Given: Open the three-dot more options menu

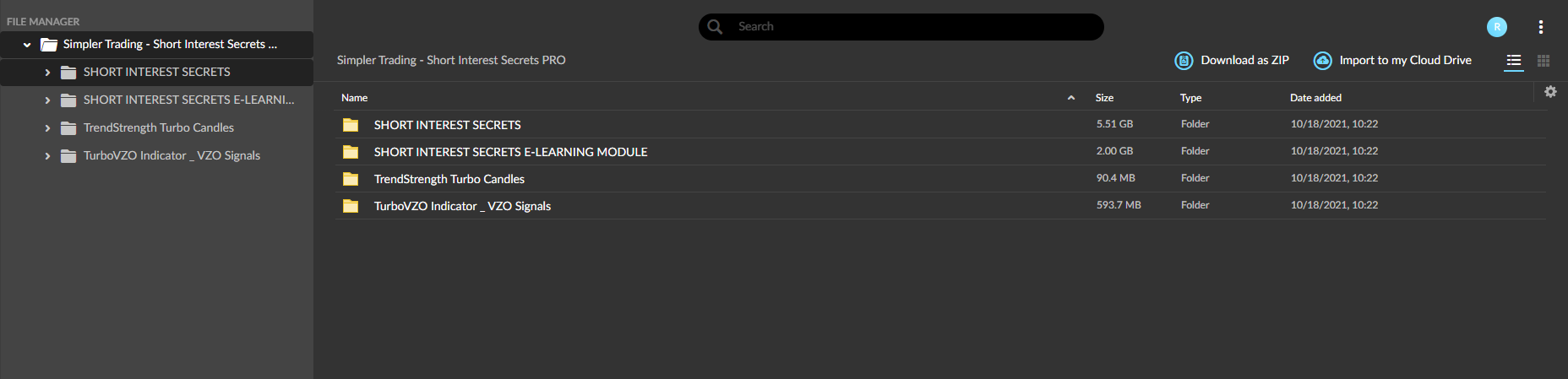Looking at the screenshot, I should 1541,27.
